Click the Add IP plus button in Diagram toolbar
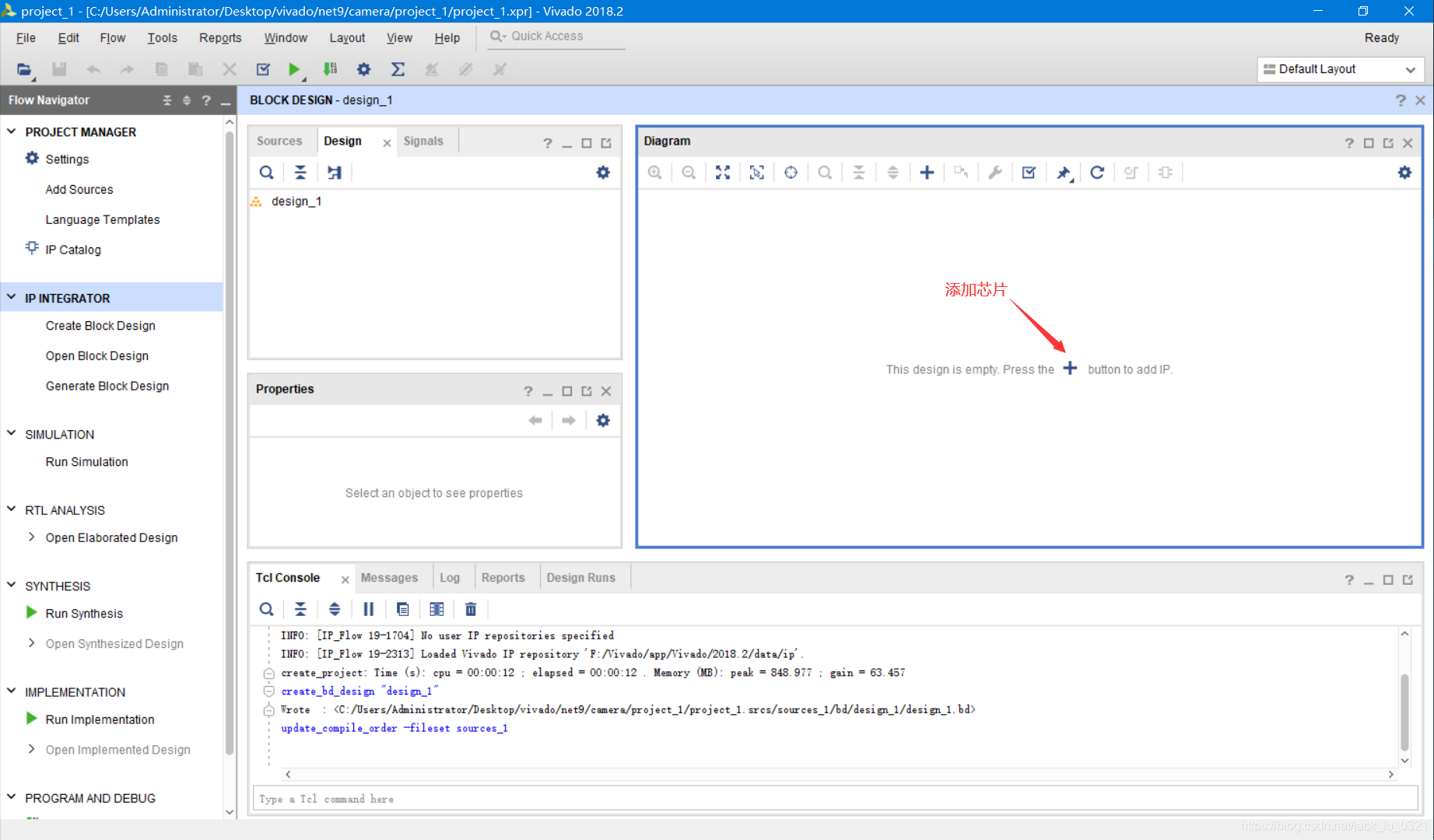 point(927,173)
